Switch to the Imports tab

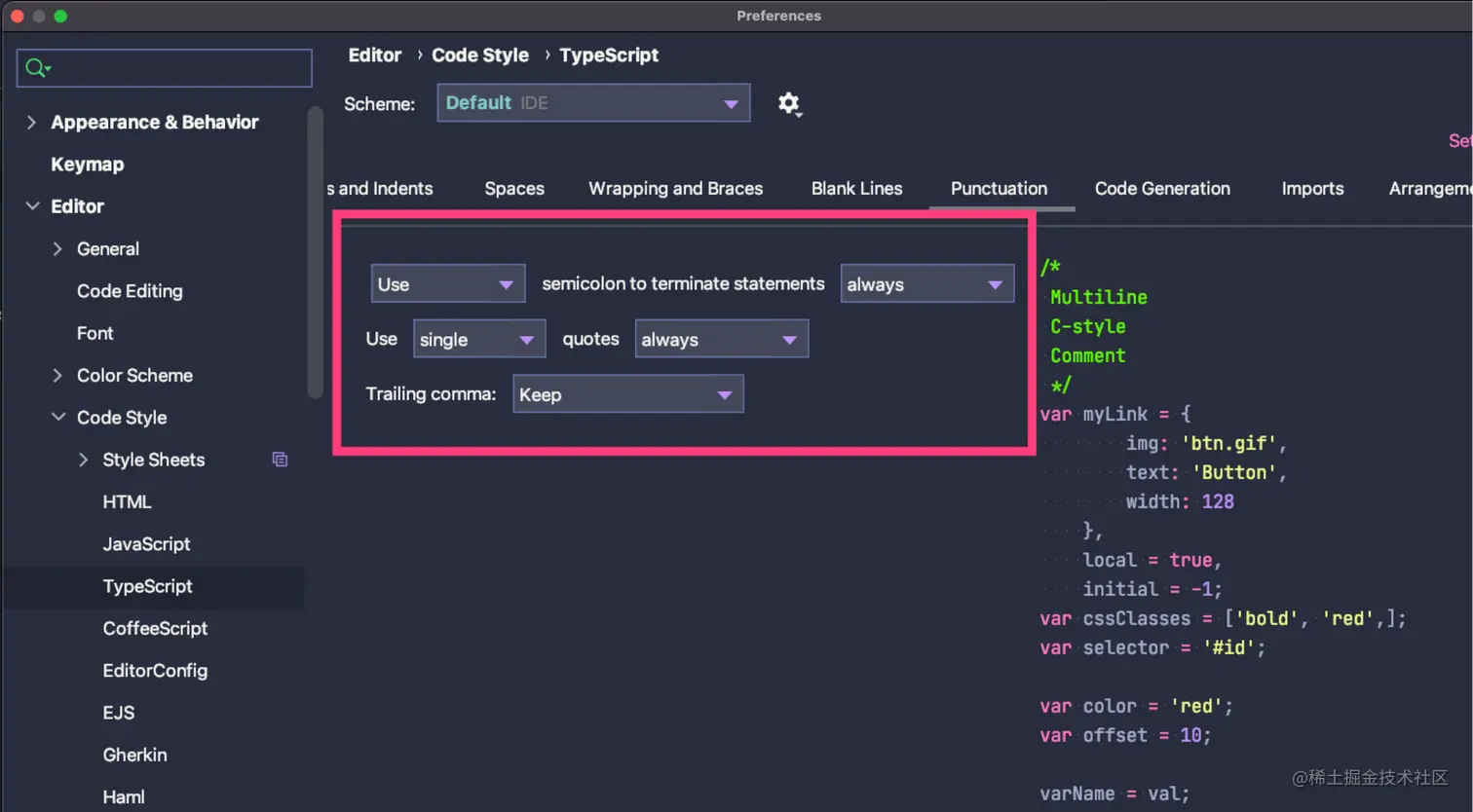1312,189
